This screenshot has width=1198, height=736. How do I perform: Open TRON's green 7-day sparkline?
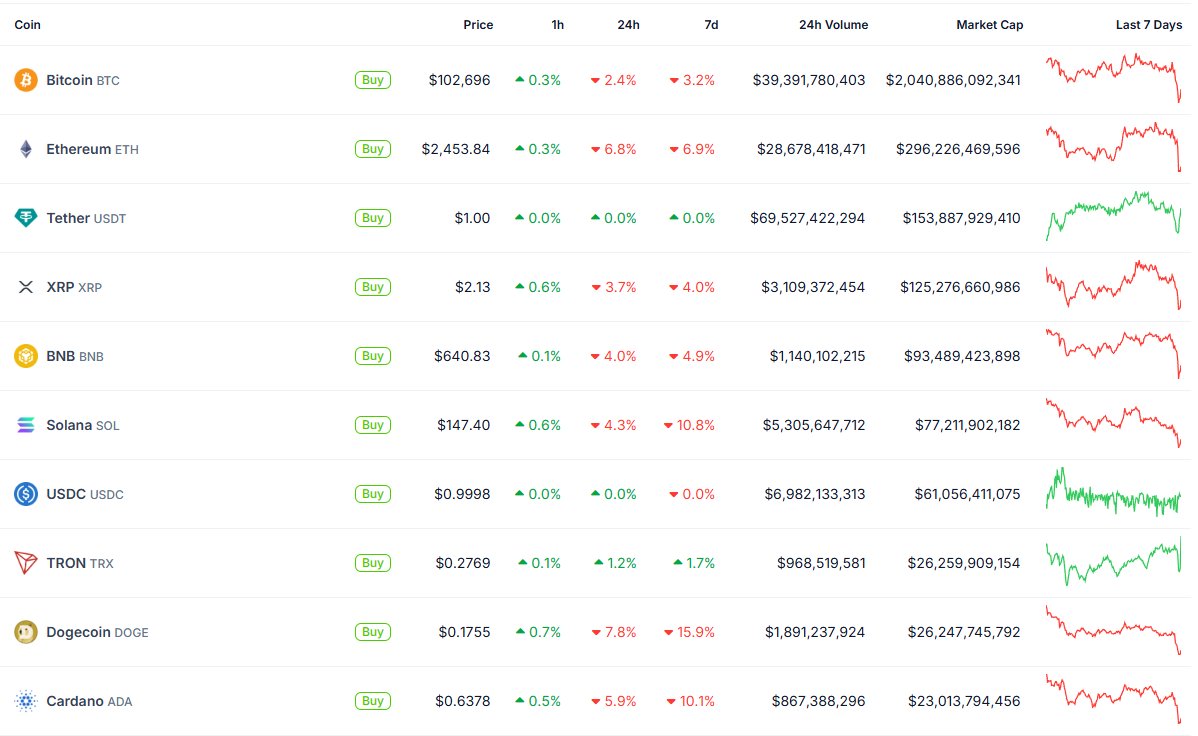1113,560
